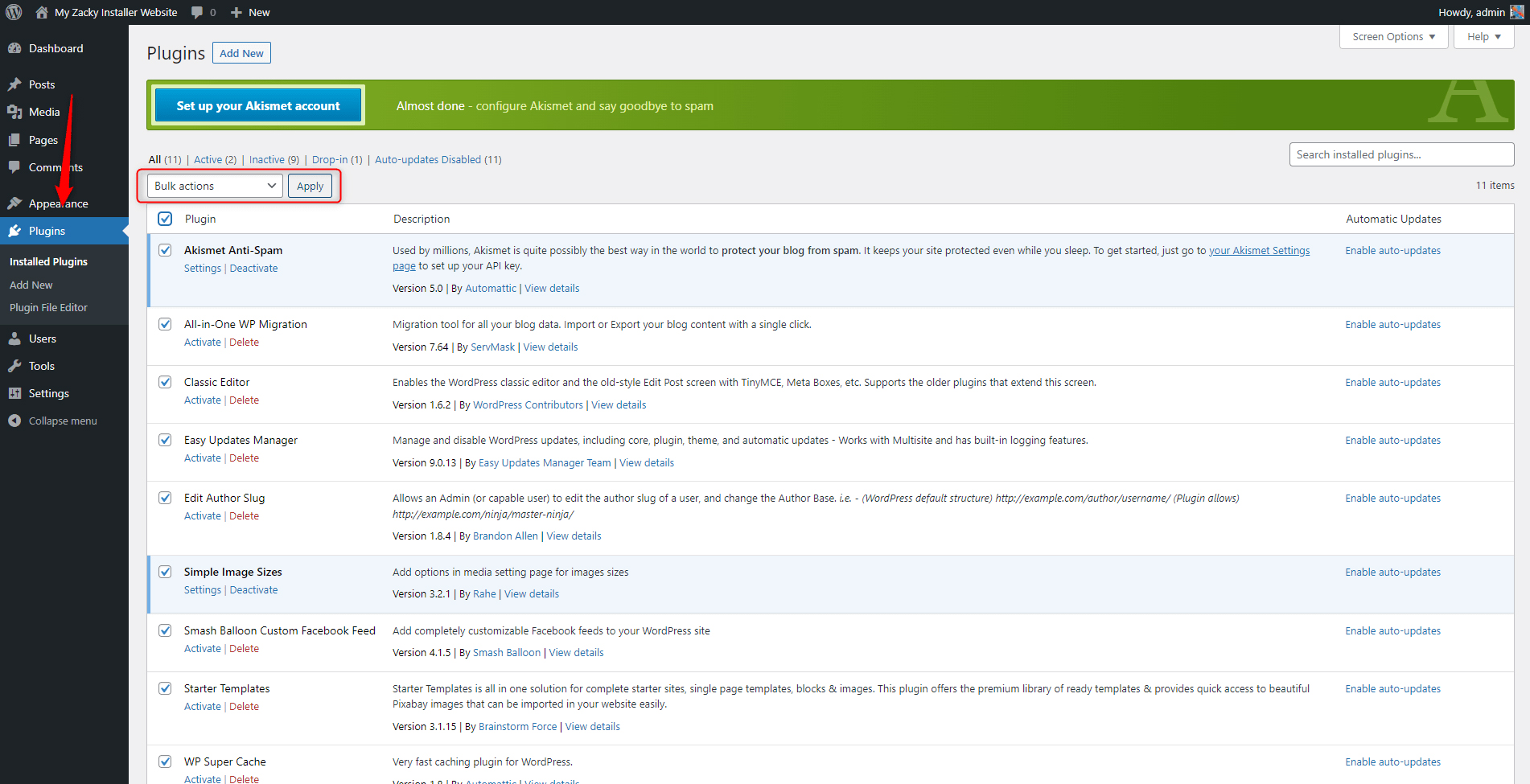Click Add New button beside Plugins heading
Viewport: 1530px width, 784px height.
(241, 53)
